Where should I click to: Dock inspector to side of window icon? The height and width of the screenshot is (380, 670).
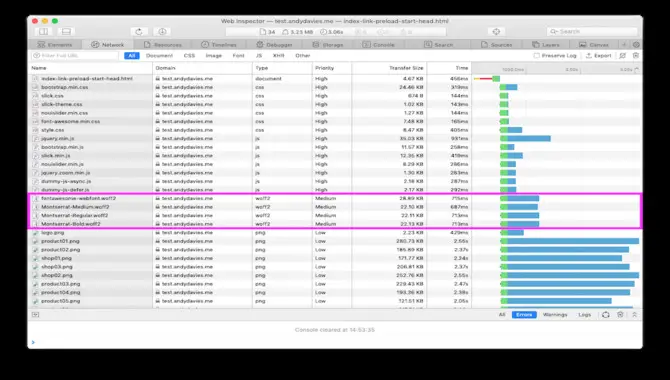click(x=44, y=32)
